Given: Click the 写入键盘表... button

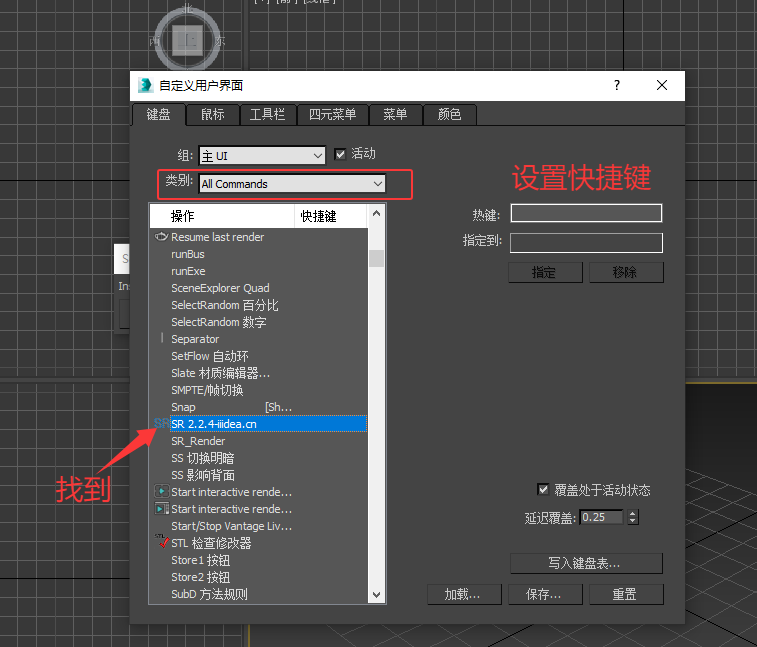Looking at the screenshot, I should pyautogui.click(x=586, y=563).
